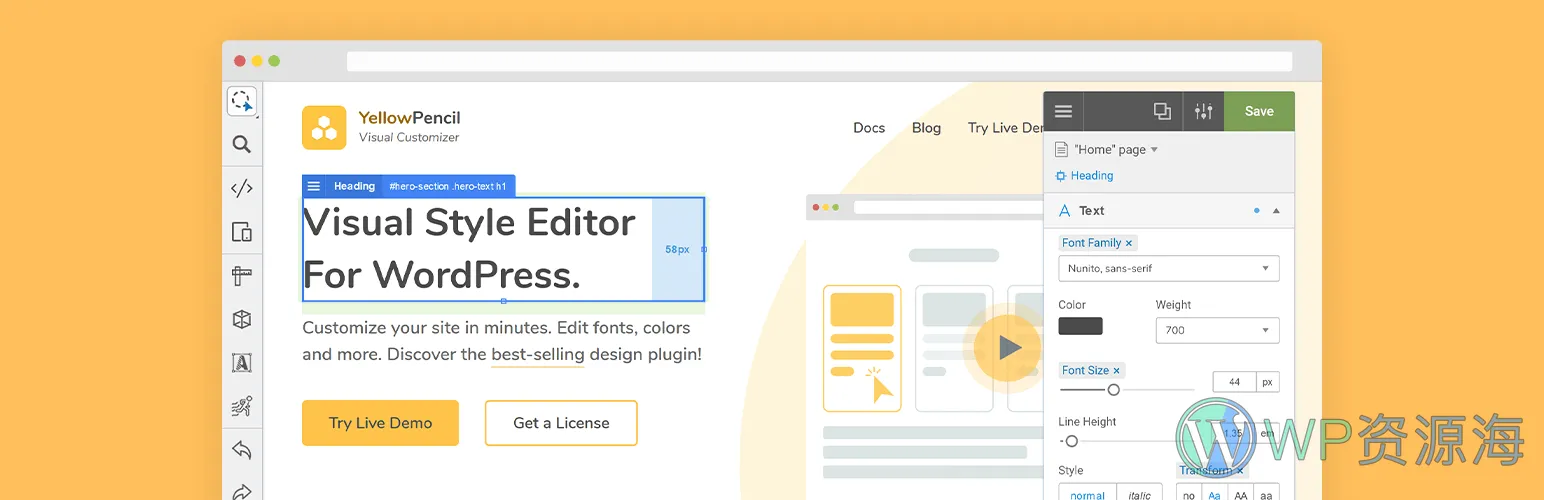
Task: Click the redo arrow icon
Action: tap(241, 490)
